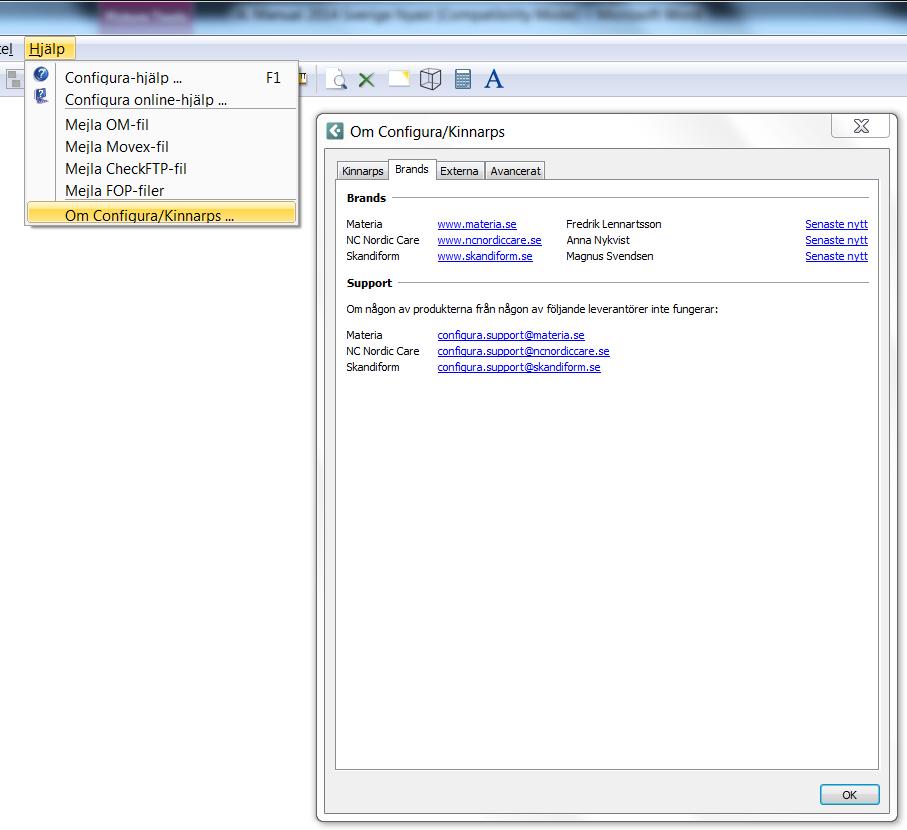
Task: Open Senaste nytt for Materia
Action: 836,224
